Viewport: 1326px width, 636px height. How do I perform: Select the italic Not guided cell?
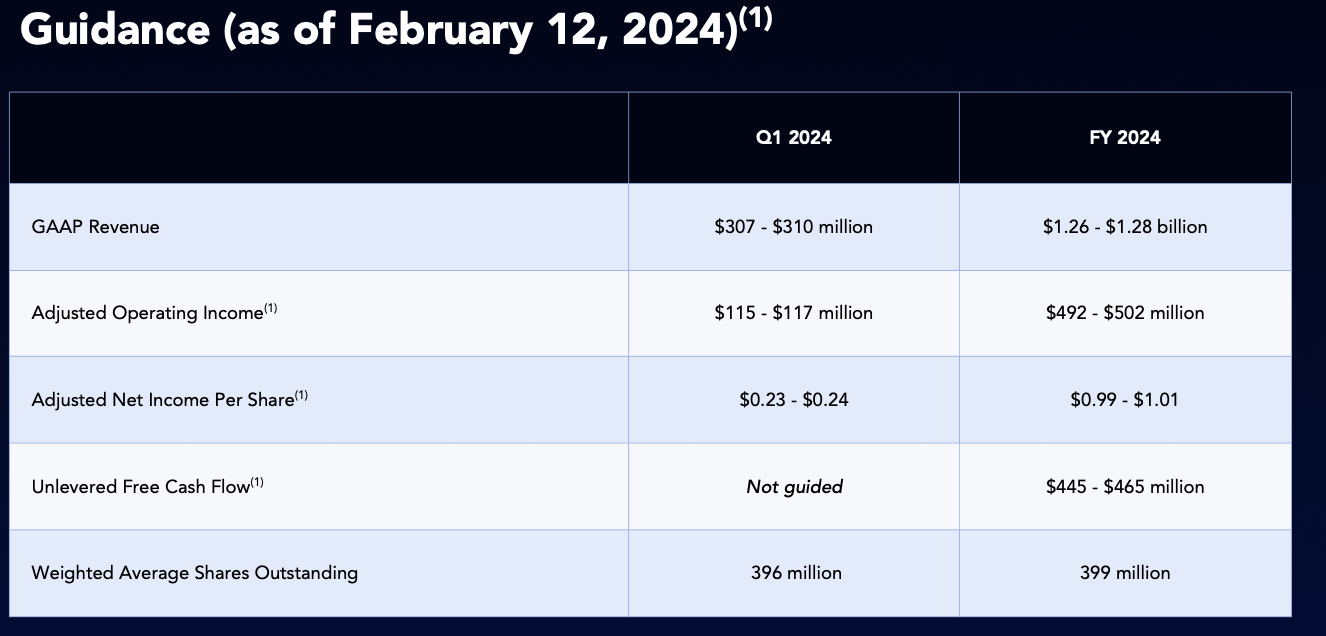click(x=794, y=487)
